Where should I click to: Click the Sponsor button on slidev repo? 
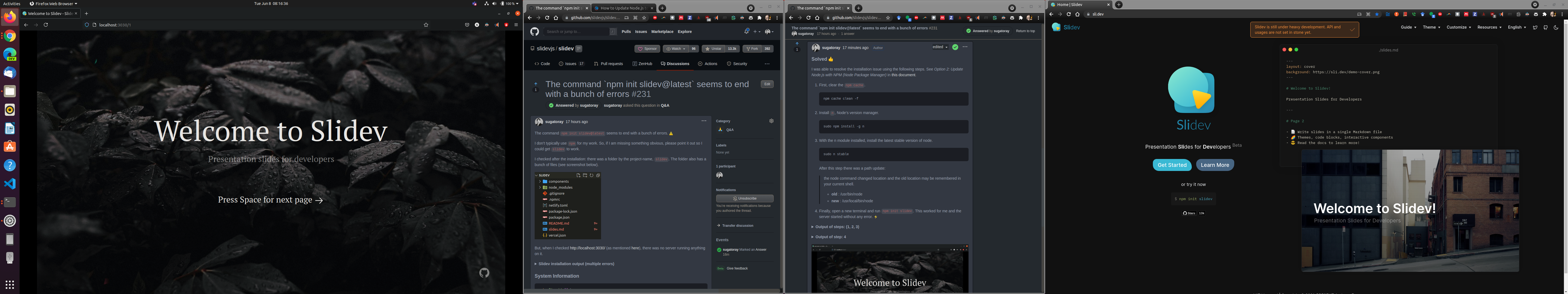(x=647, y=49)
